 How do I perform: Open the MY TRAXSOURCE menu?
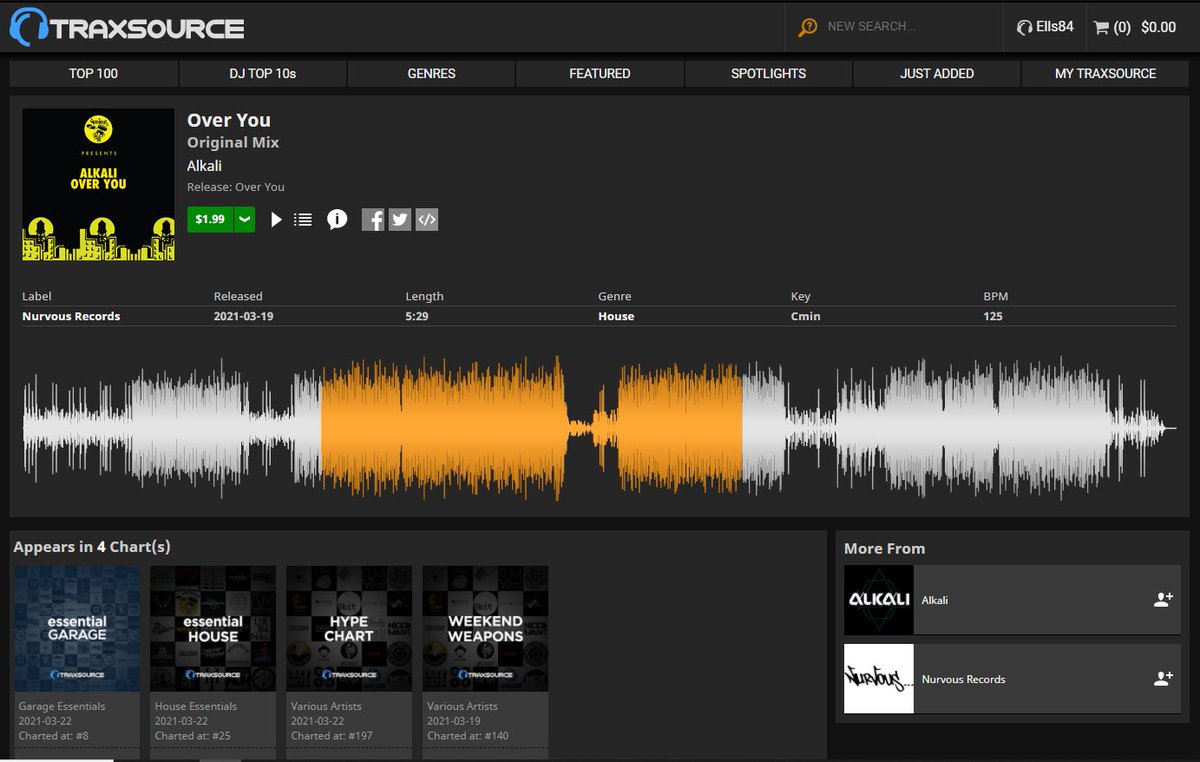pyautogui.click(x=1105, y=73)
